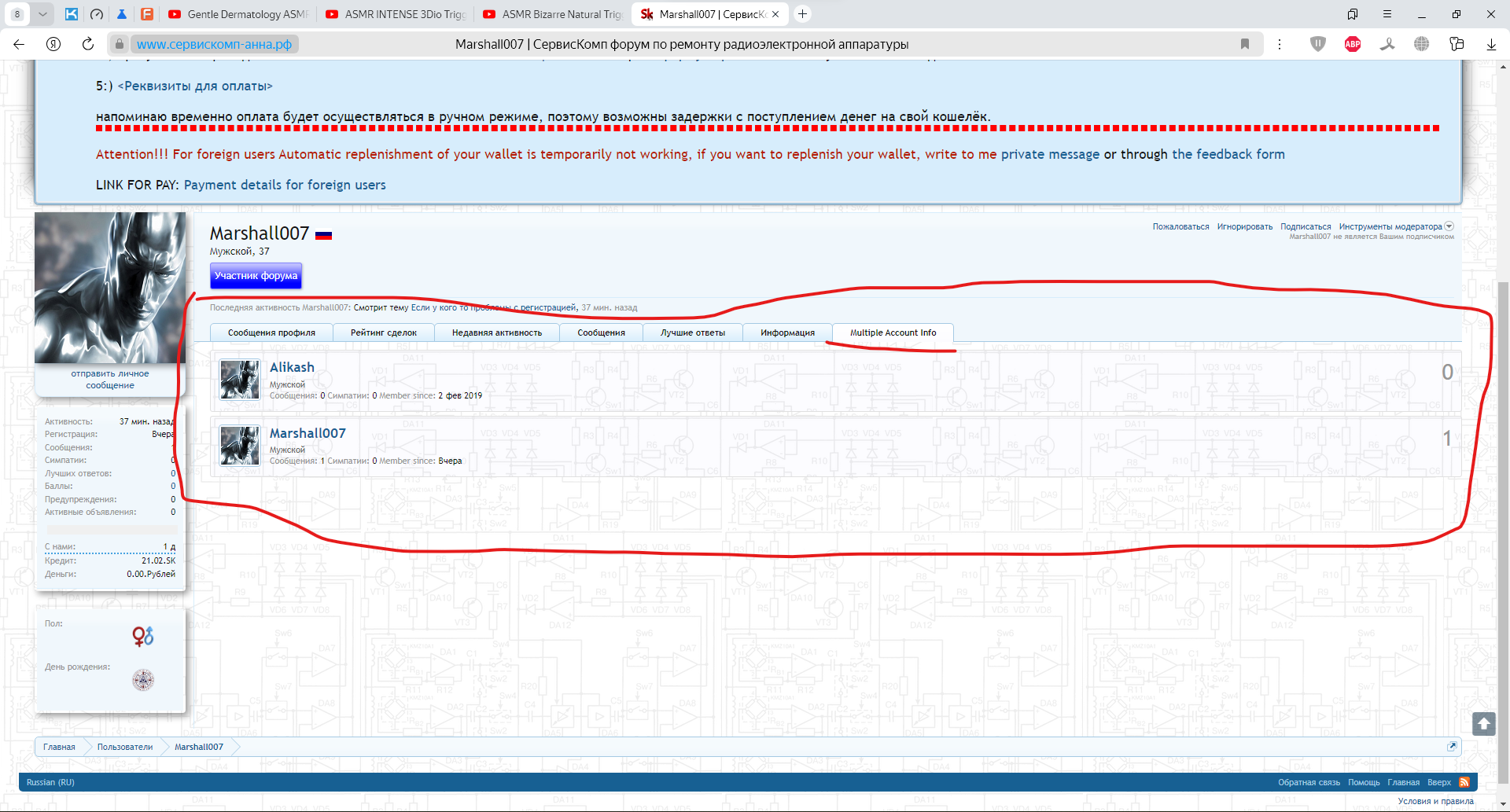Switch to Multiple Account Info tab
Screen dimensions: 1510x812
[893, 333]
